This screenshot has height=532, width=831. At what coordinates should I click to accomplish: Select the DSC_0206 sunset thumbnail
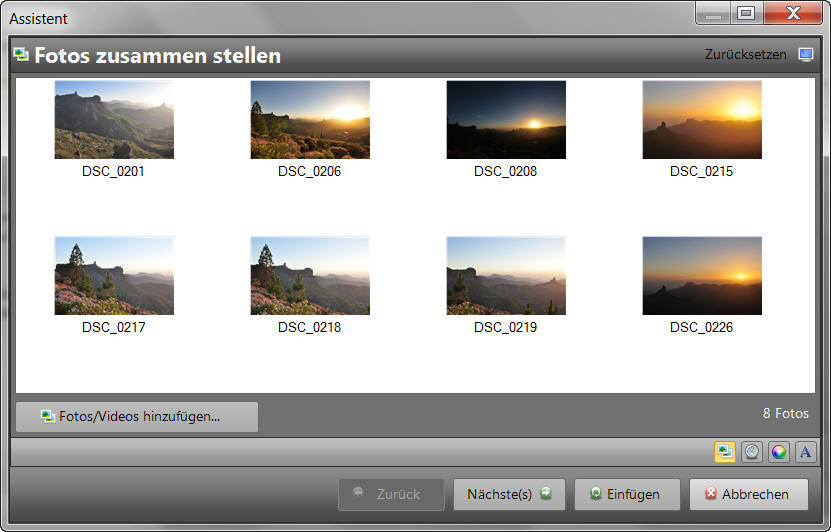tap(310, 120)
